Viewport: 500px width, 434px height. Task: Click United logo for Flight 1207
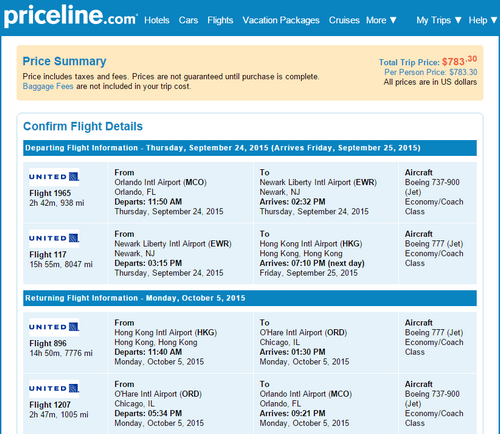[54, 388]
